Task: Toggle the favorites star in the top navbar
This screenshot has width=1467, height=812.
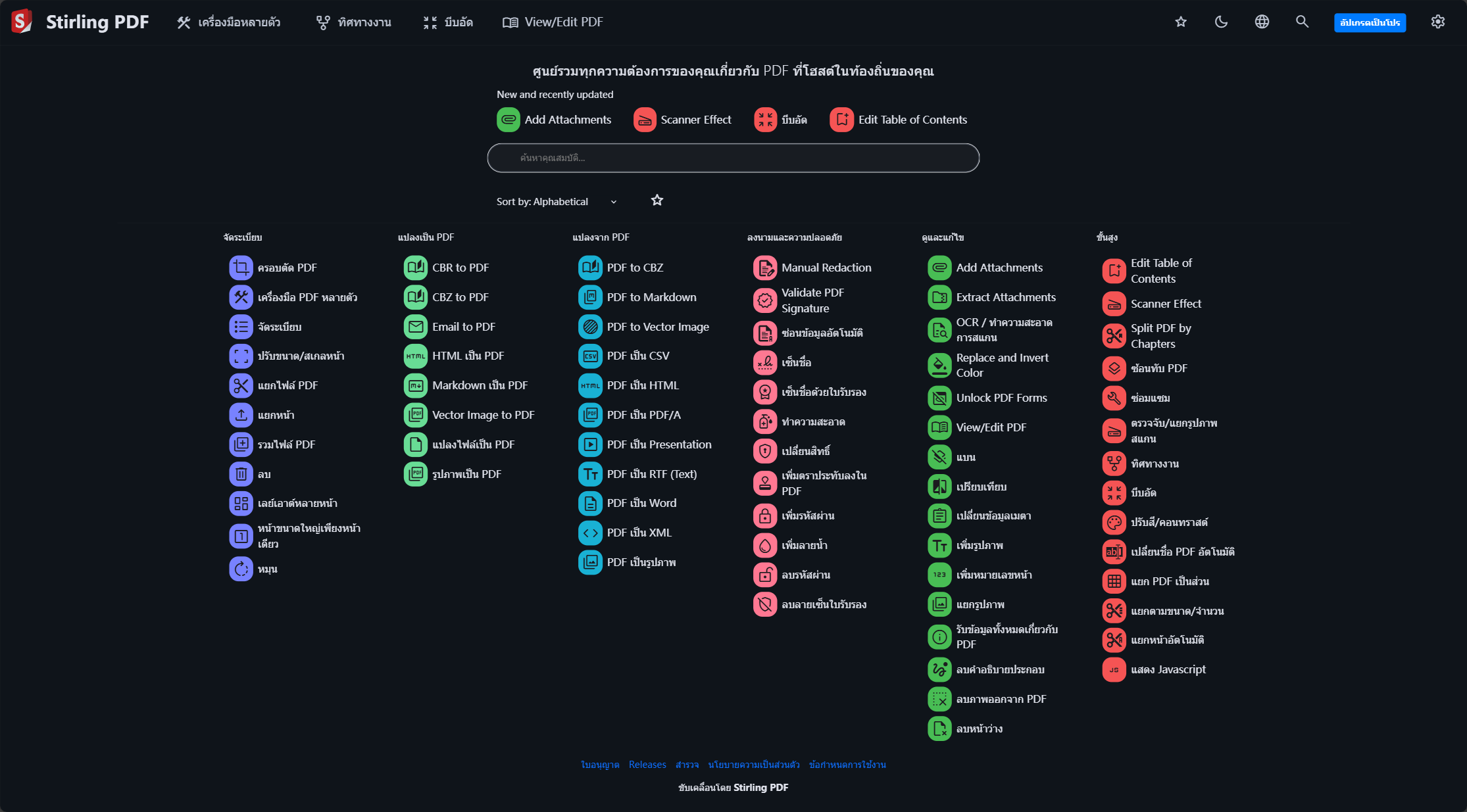Action: (x=1181, y=22)
